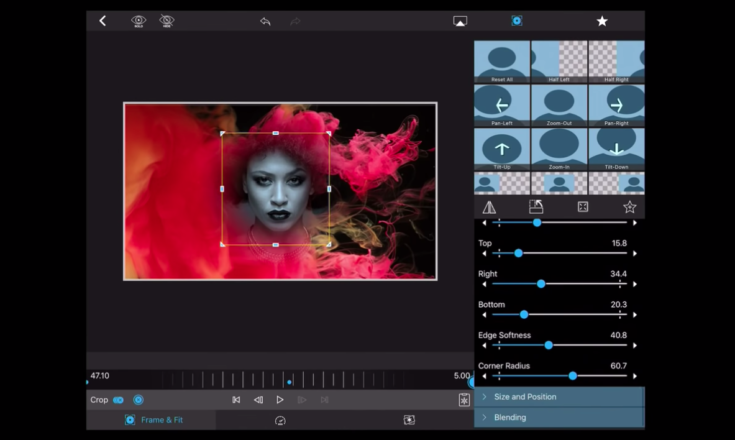Screen dimensions: 735x440
Task: Open the favorites star in top bar
Action: (602, 21)
